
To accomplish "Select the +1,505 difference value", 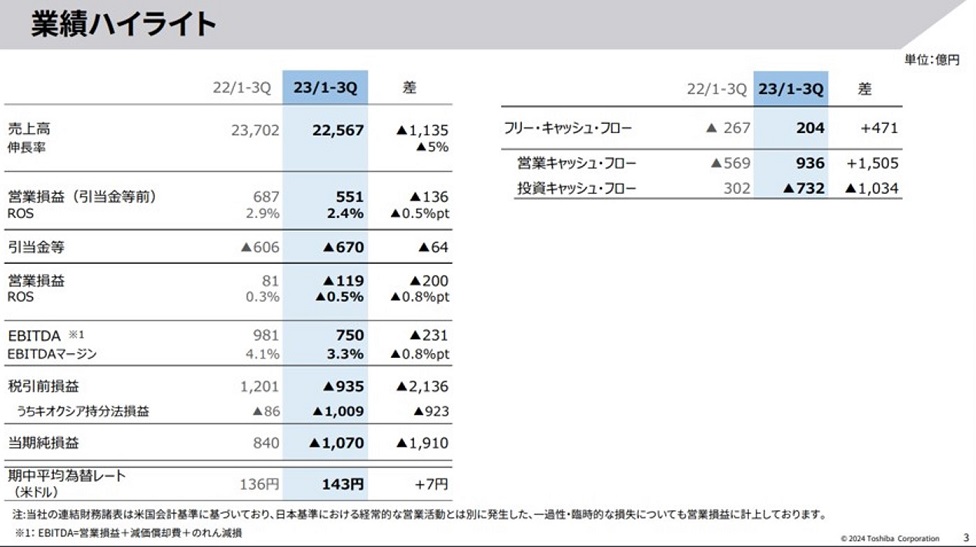I will pos(872,163).
